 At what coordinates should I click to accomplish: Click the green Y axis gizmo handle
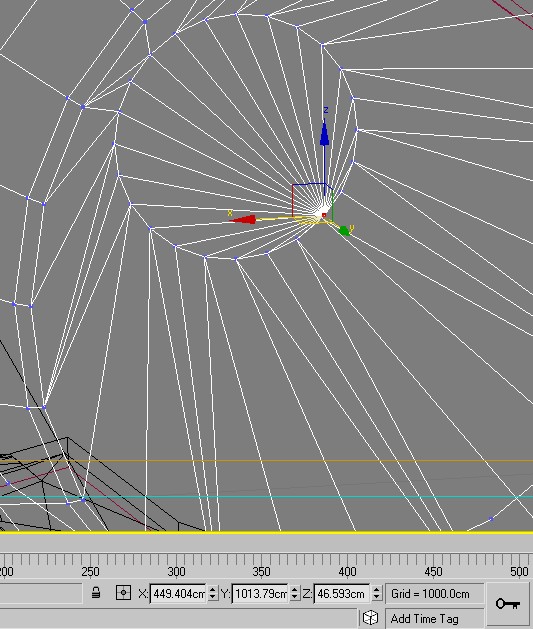click(344, 231)
